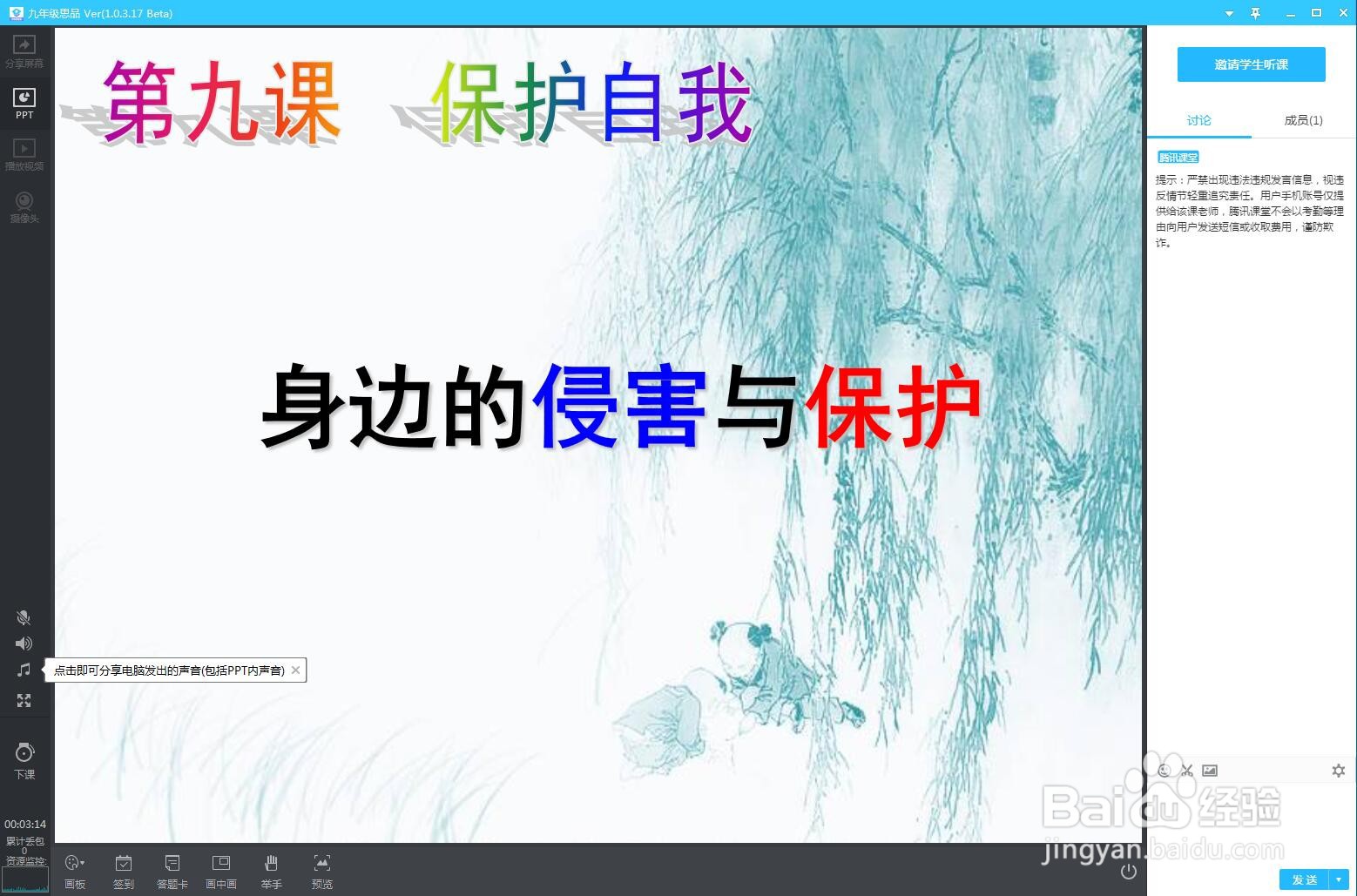Click the chat message input area

[x=1251, y=823]
